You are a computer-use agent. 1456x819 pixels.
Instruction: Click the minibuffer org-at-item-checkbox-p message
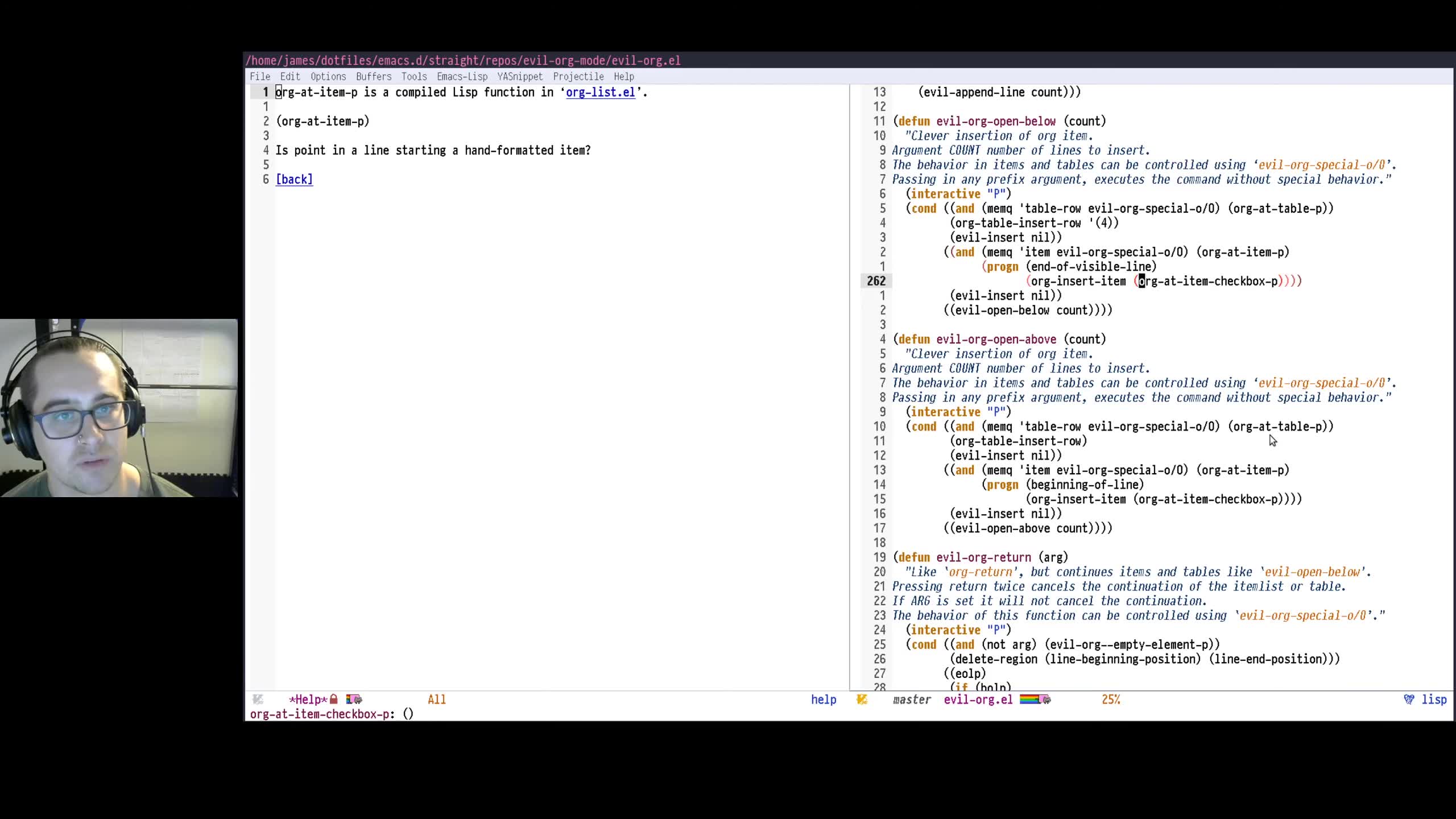coord(332,714)
